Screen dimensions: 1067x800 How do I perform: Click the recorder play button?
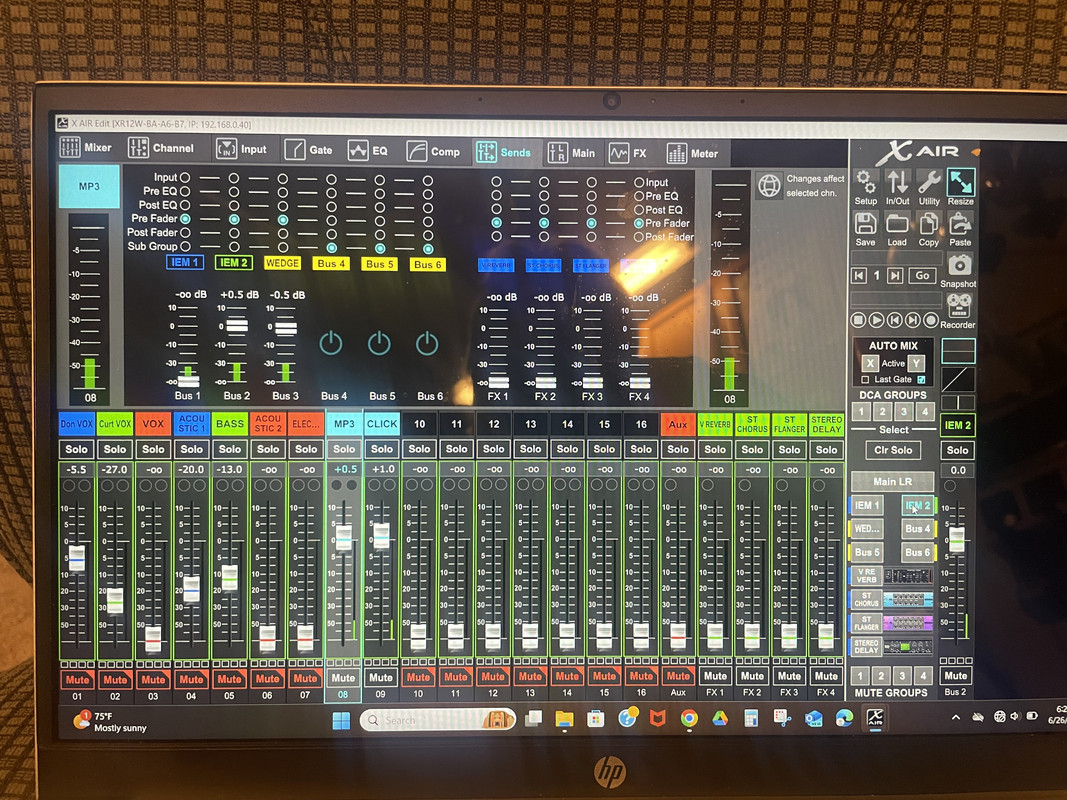(876, 319)
